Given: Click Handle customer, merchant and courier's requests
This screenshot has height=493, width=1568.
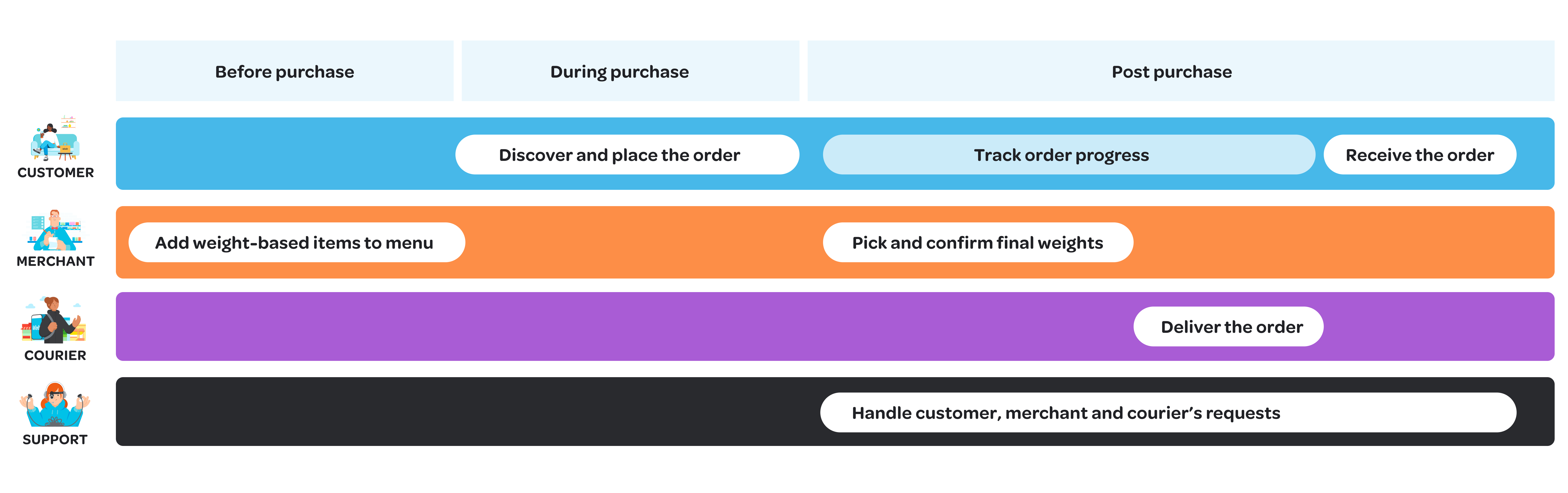Looking at the screenshot, I should 1168,413.
